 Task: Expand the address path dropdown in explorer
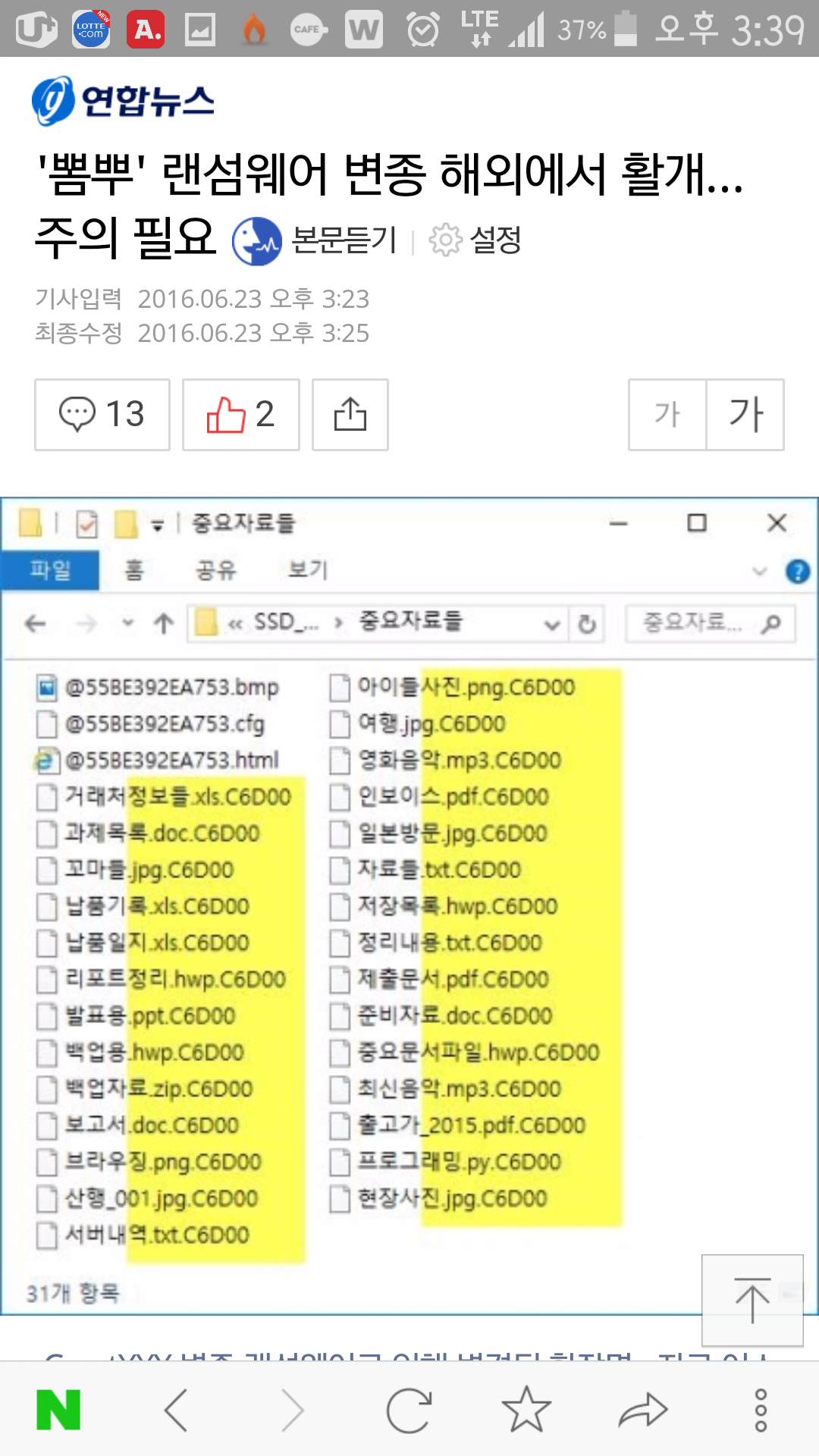(x=552, y=625)
